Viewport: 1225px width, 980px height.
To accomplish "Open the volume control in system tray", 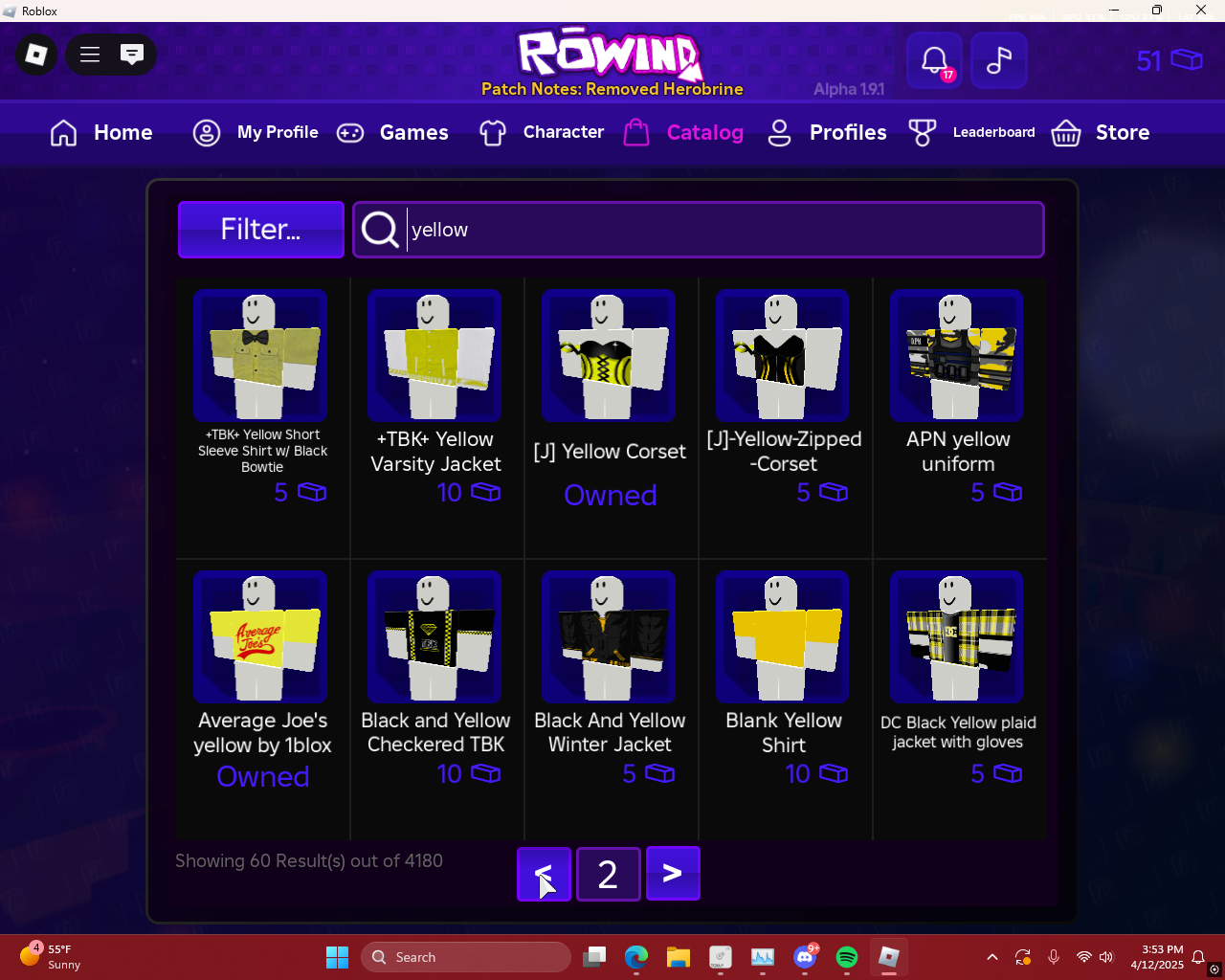I will (x=1106, y=957).
